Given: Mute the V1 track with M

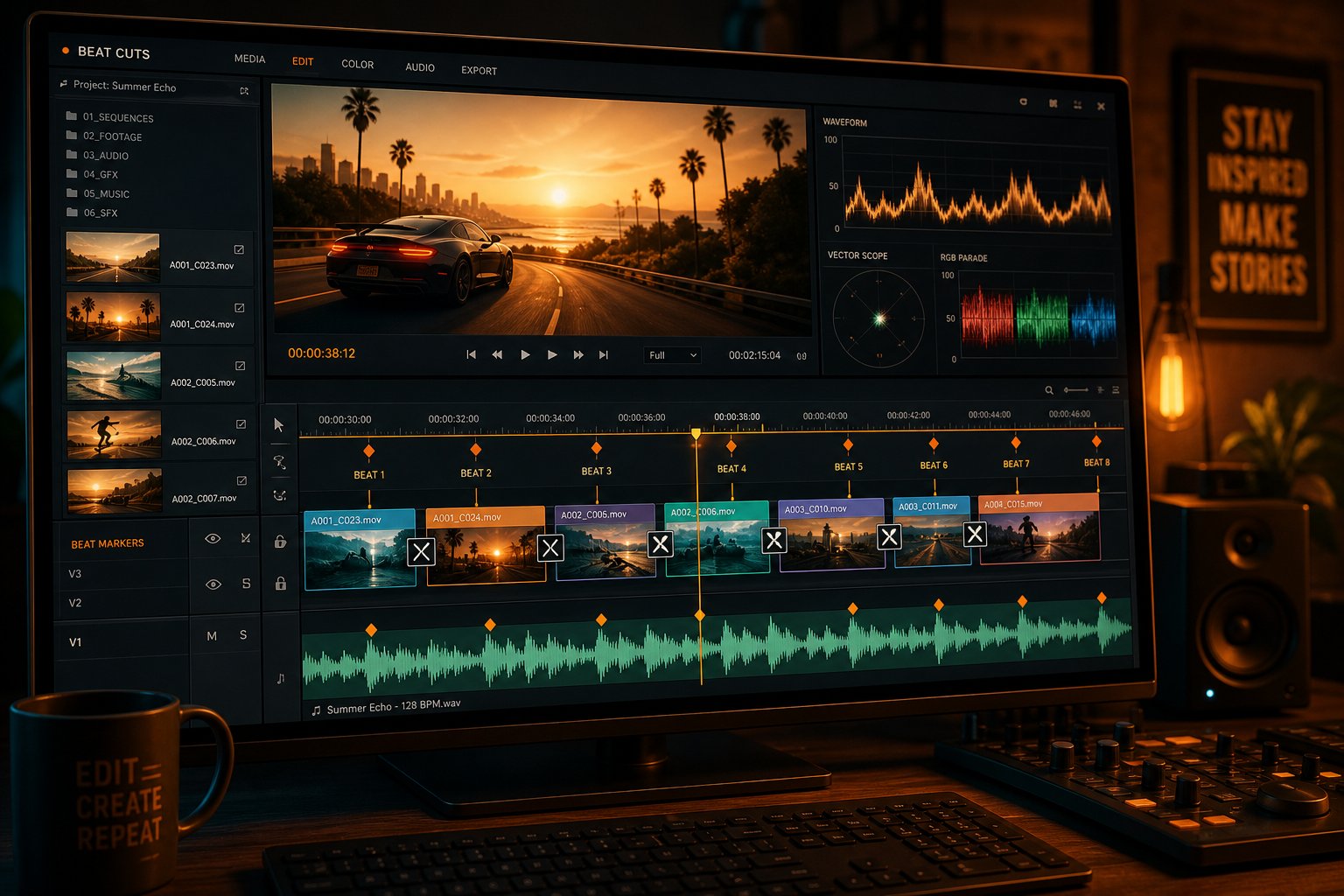Looking at the screenshot, I should 212,636.
